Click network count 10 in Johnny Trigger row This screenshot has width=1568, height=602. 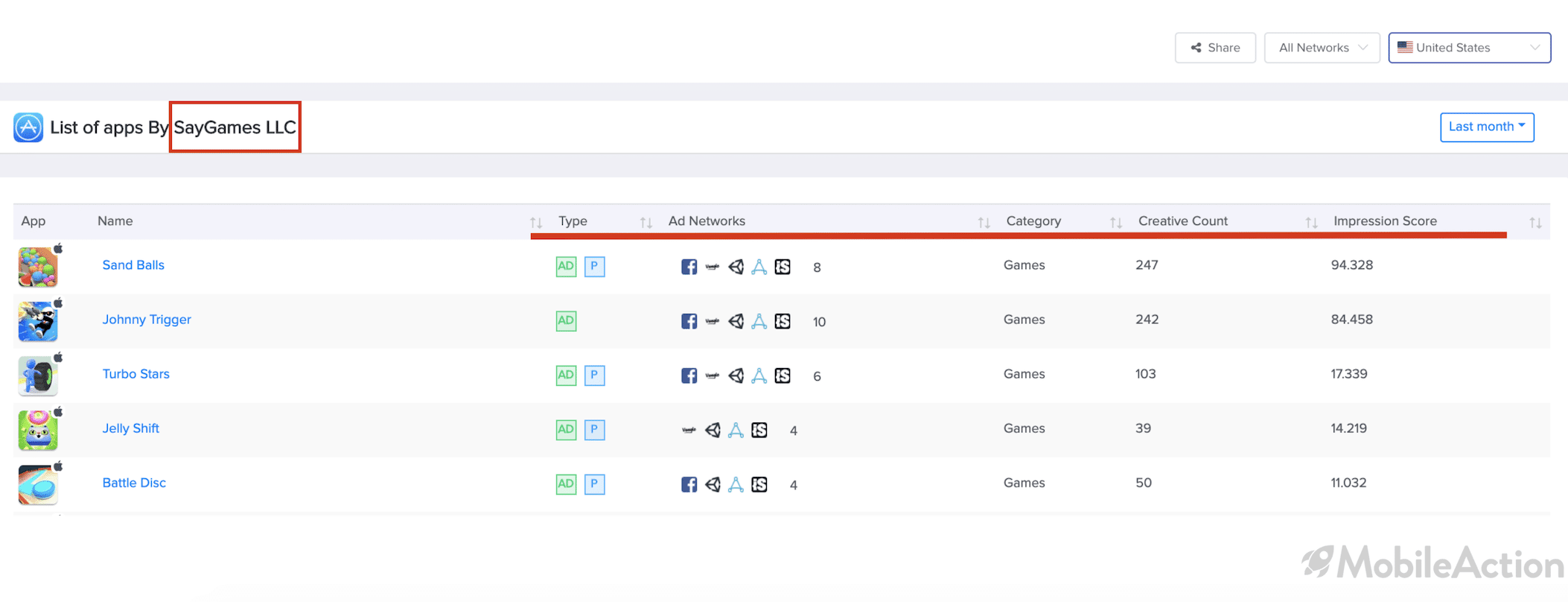coord(819,322)
